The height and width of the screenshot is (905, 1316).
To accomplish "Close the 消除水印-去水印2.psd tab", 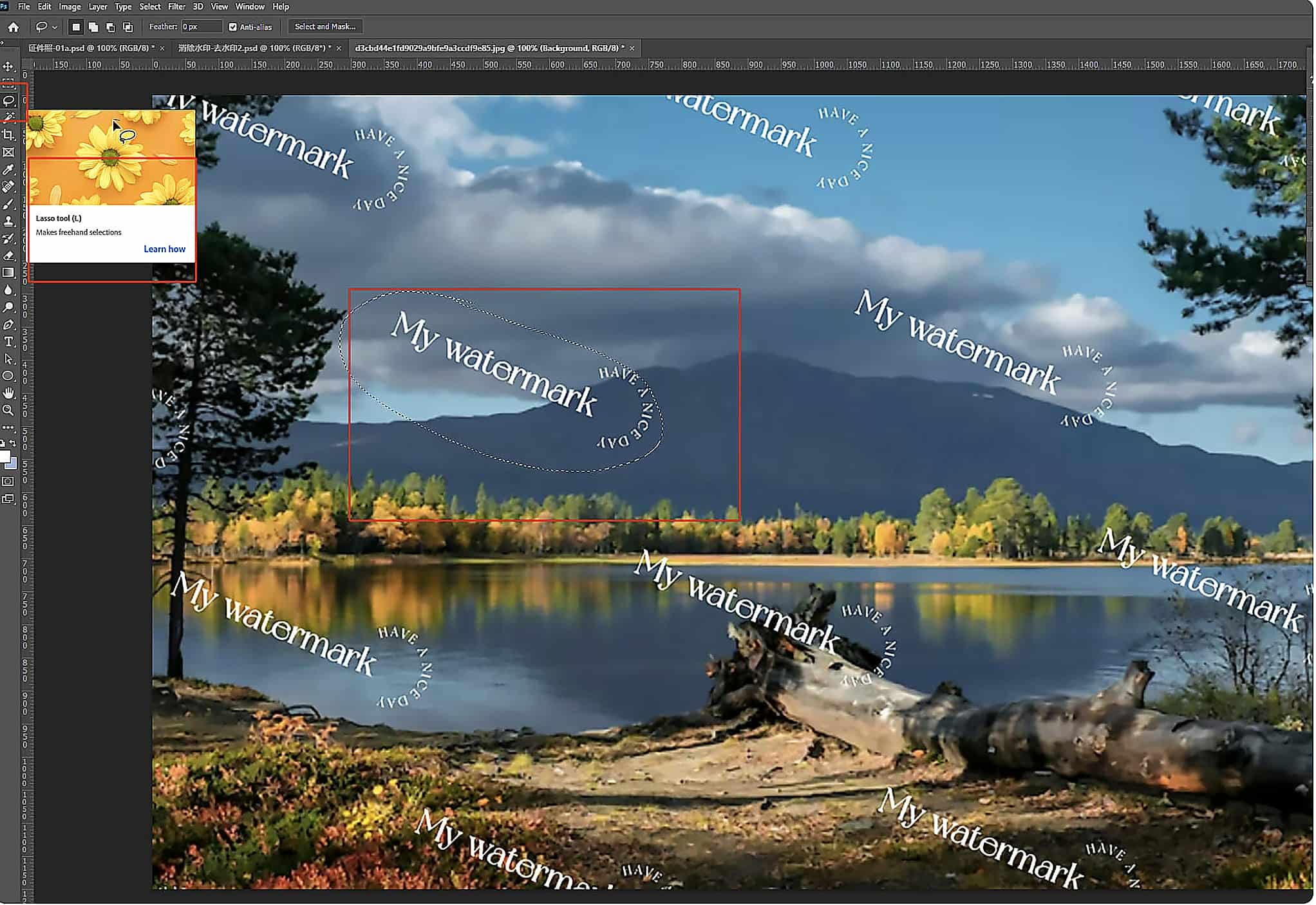I will tap(339, 49).
